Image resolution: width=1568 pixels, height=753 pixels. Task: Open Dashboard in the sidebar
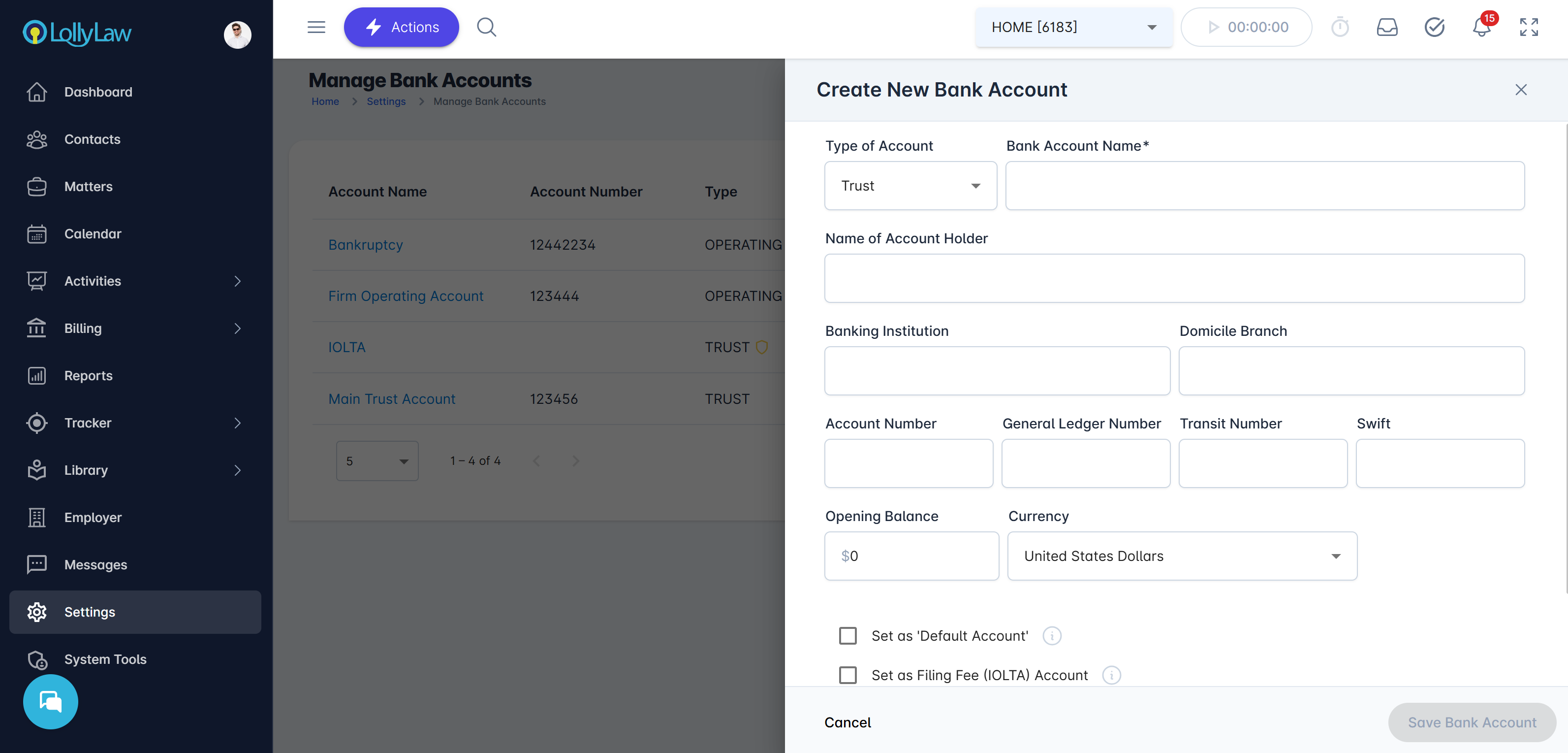tap(135, 92)
